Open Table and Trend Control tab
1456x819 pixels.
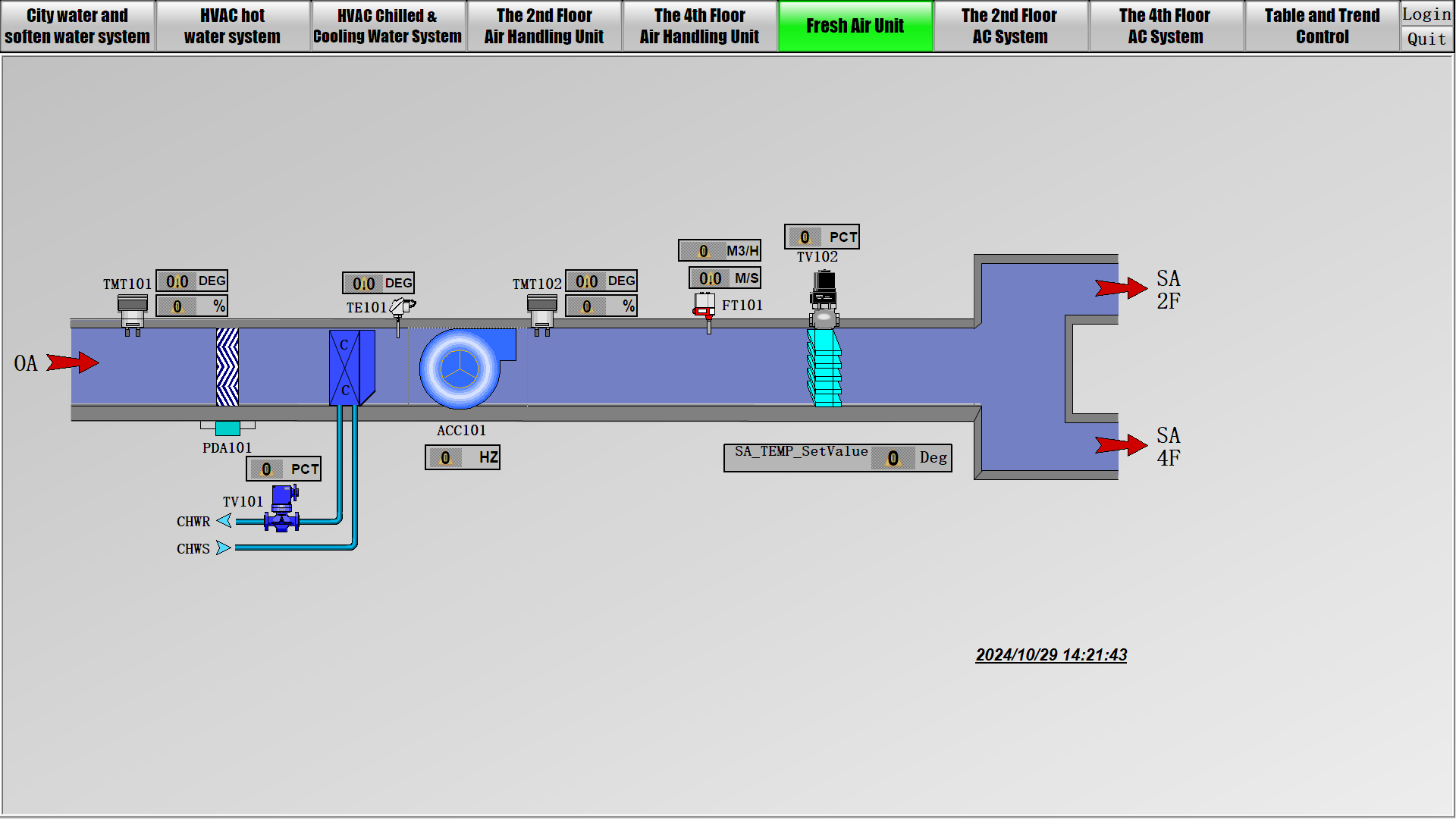1322,26
